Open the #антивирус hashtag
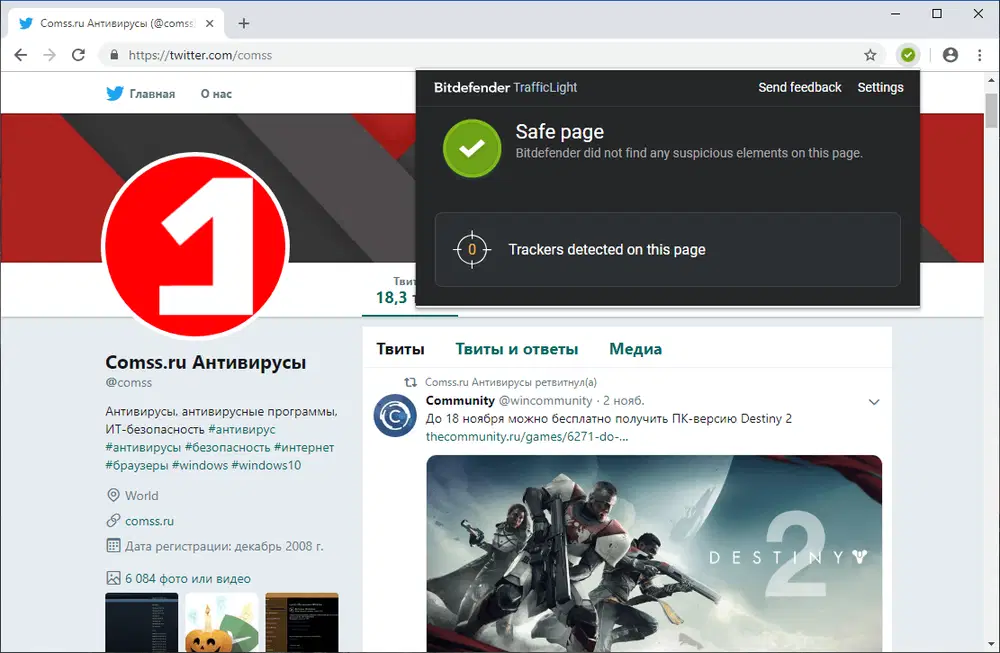This screenshot has width=1000, height=653. point(242,429)
